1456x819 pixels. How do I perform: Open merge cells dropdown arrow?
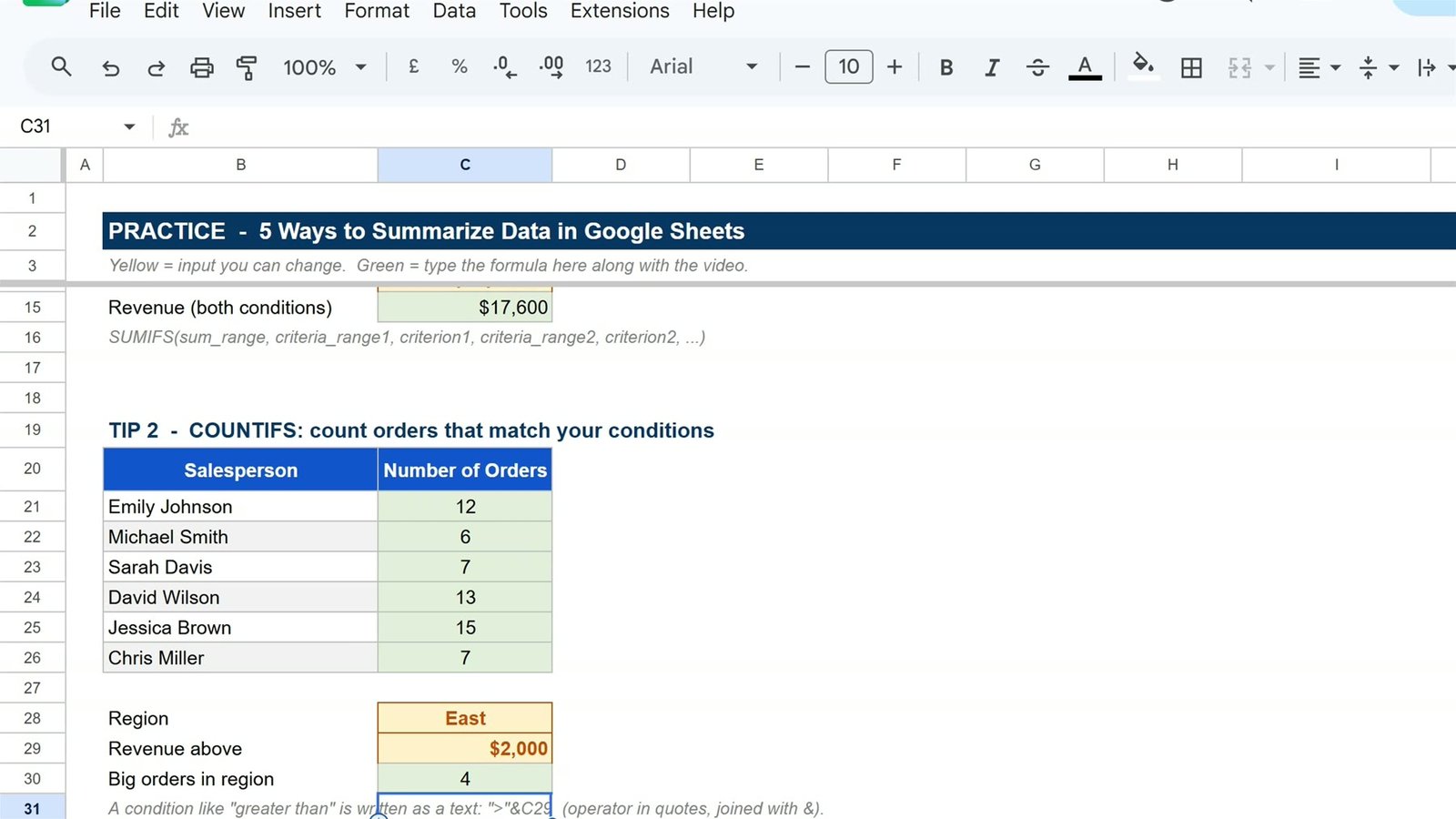(x=1269, y=67)
